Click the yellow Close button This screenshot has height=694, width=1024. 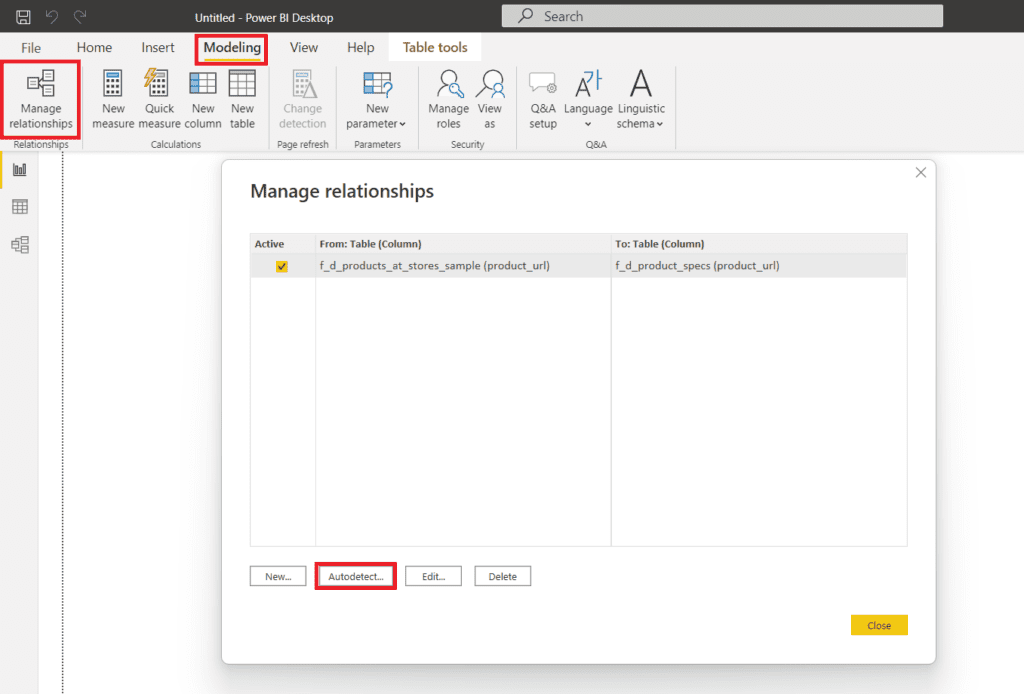(879, 625)
